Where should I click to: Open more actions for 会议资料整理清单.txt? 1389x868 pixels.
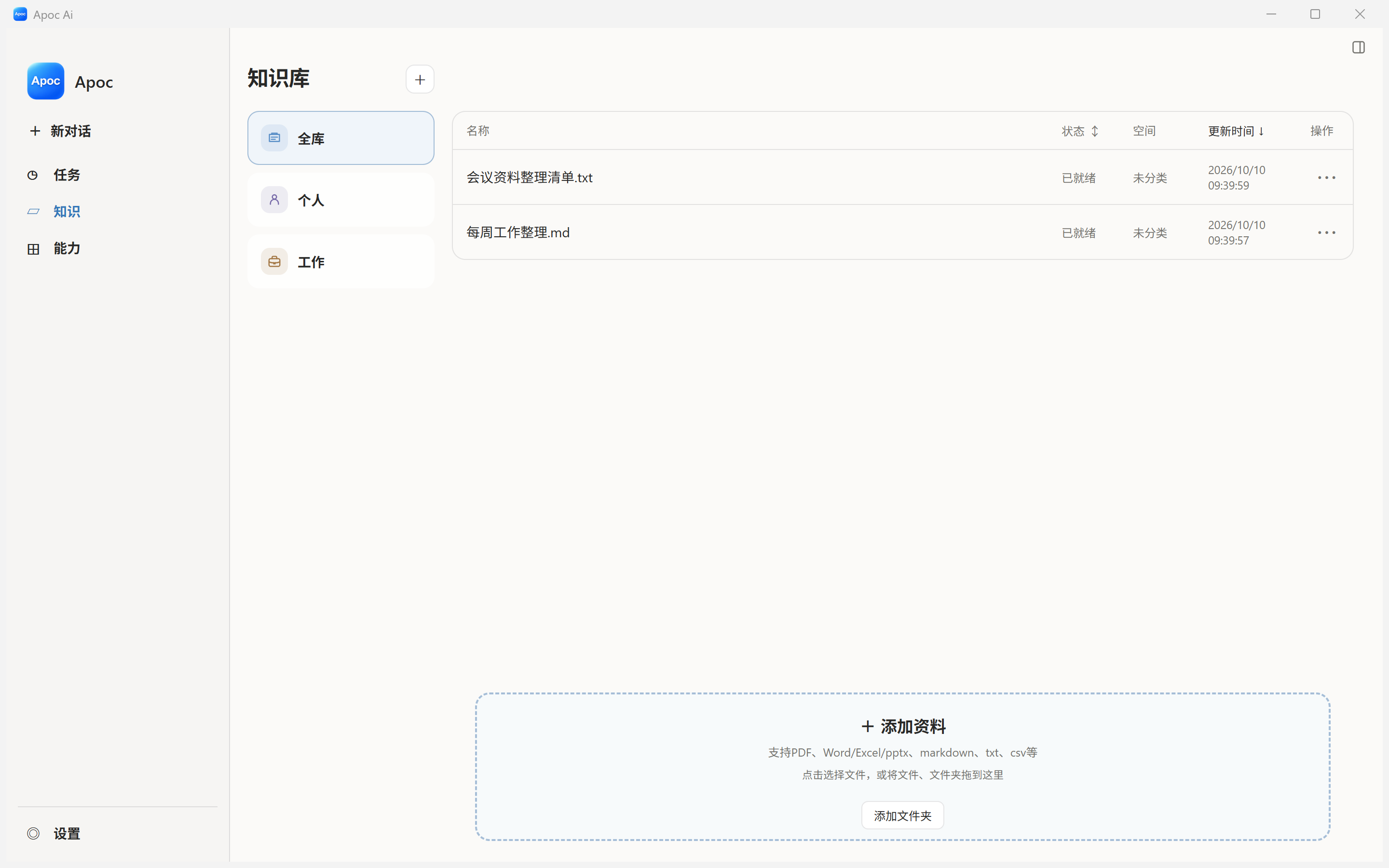[1326, 177]
